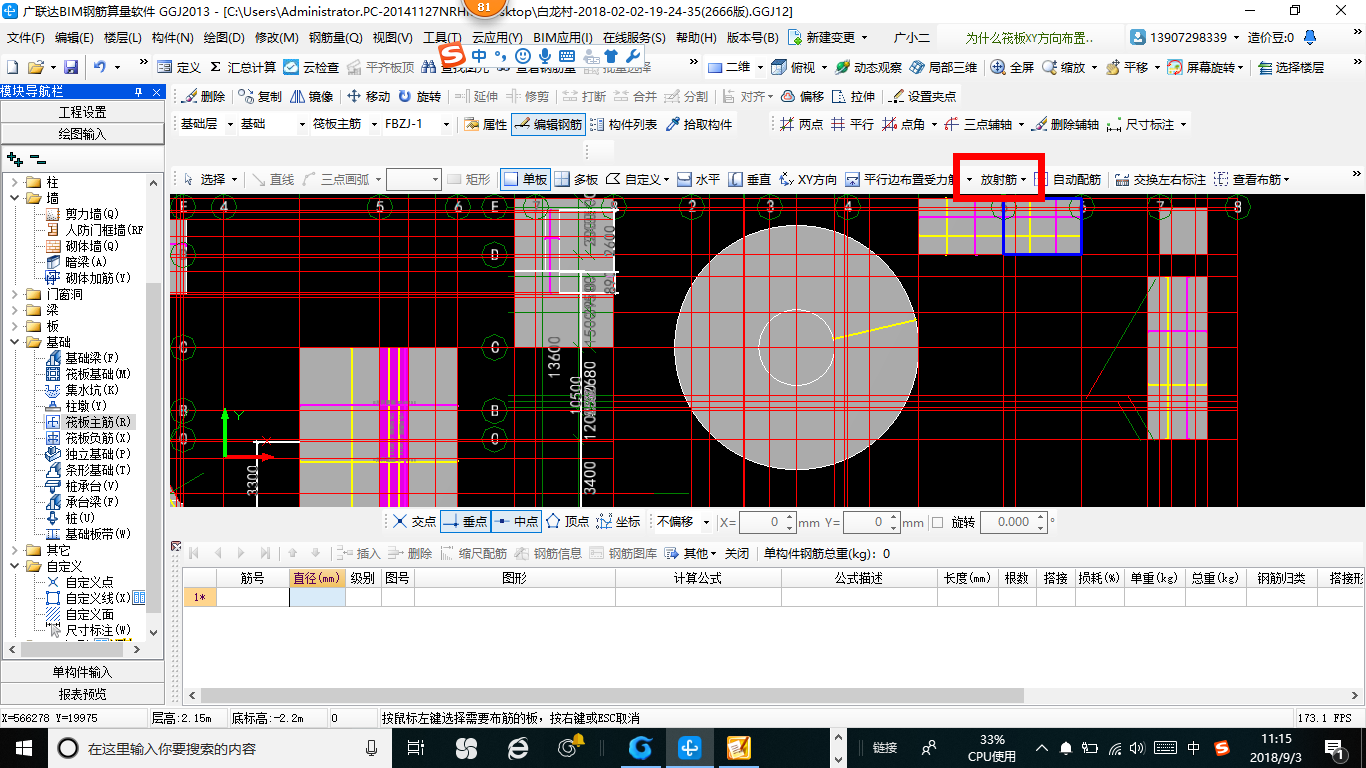Select the 镜像 mirror tool
The image size is (1366, 768).
pos(312,97)
